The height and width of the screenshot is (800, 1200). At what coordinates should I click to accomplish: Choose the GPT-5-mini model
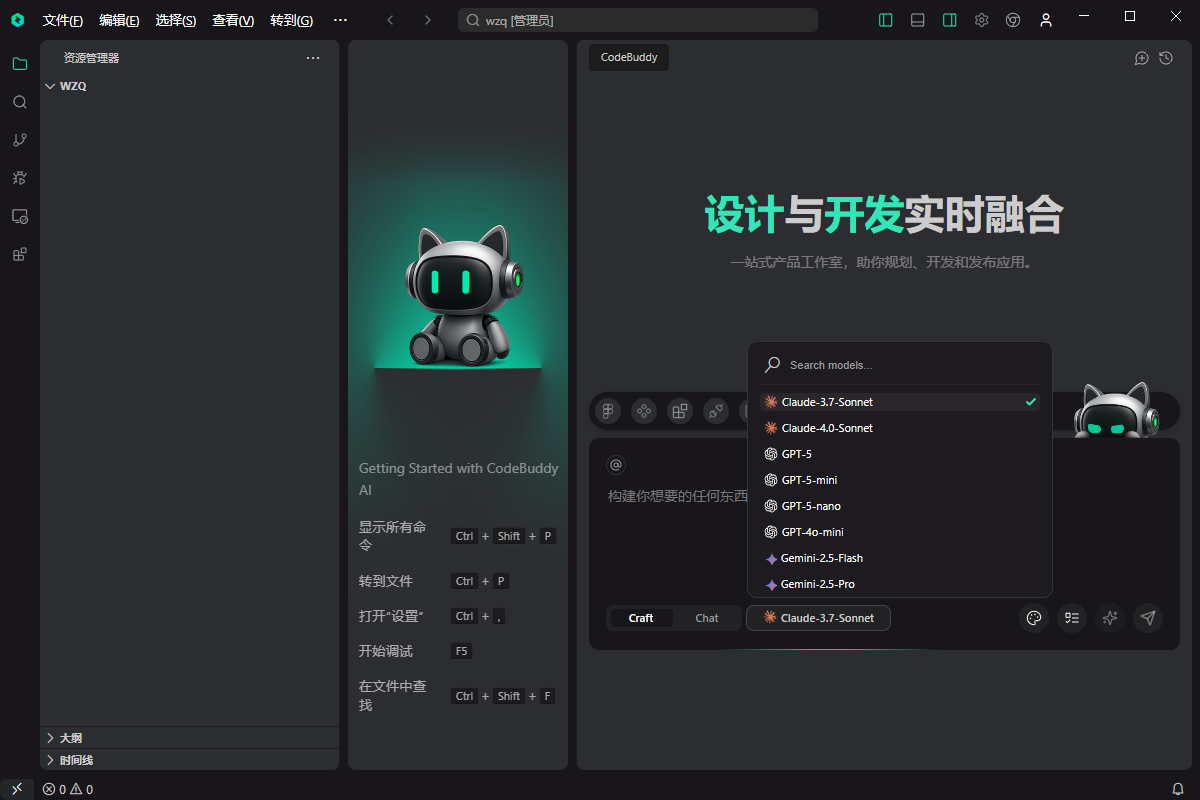[900, 480]
